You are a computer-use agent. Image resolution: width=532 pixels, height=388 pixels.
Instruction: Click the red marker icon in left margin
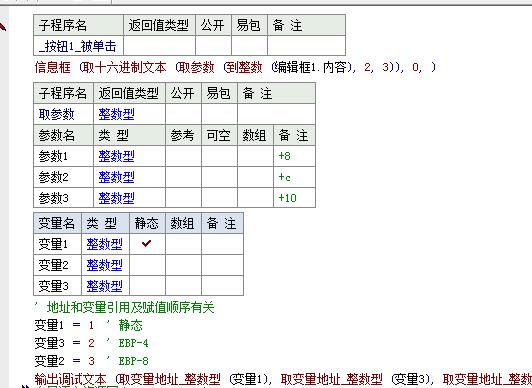pyautogui.click(x=3, y=27)
